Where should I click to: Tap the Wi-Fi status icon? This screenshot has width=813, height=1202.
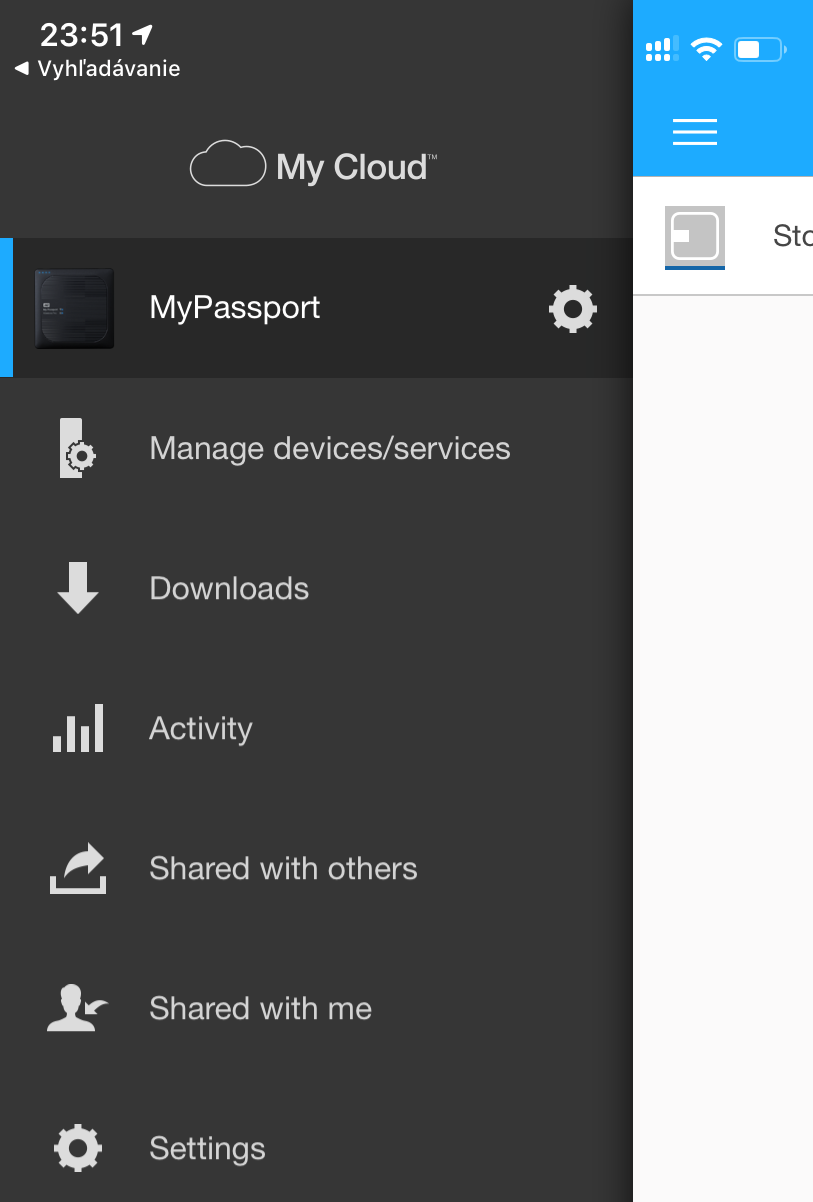[x=706, y=48]
